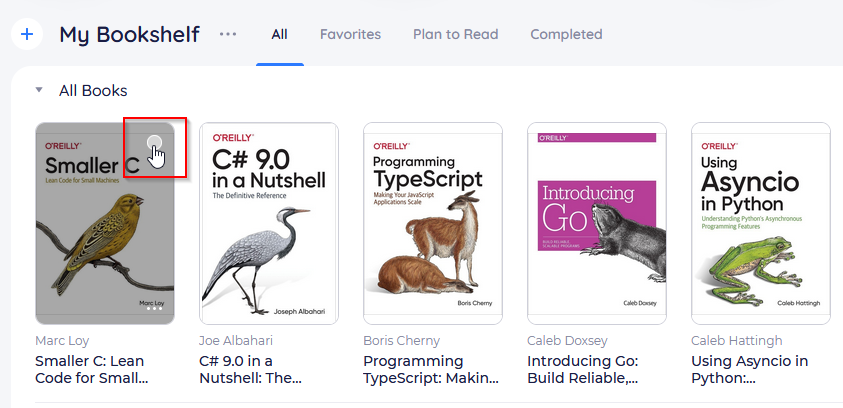Open the Introducing Go book cover
This screenshot has width=843, height=408.
[x=597, y=223]
